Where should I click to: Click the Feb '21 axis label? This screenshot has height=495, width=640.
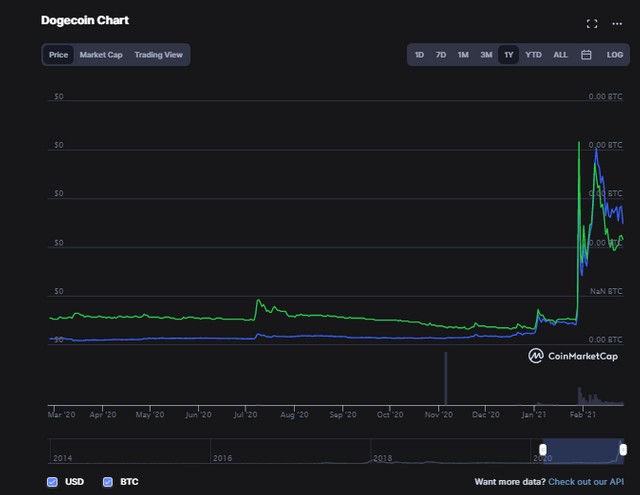coord(582,415)
